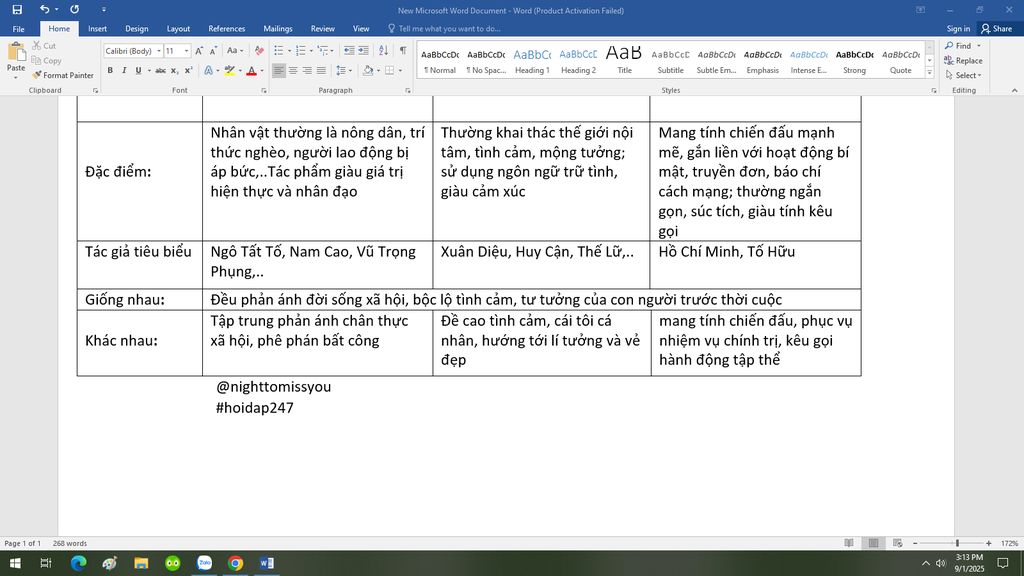This screenshot has width=1024, height=576.
Task: Toggle italic formatting
Action: [x=123, y=70]
